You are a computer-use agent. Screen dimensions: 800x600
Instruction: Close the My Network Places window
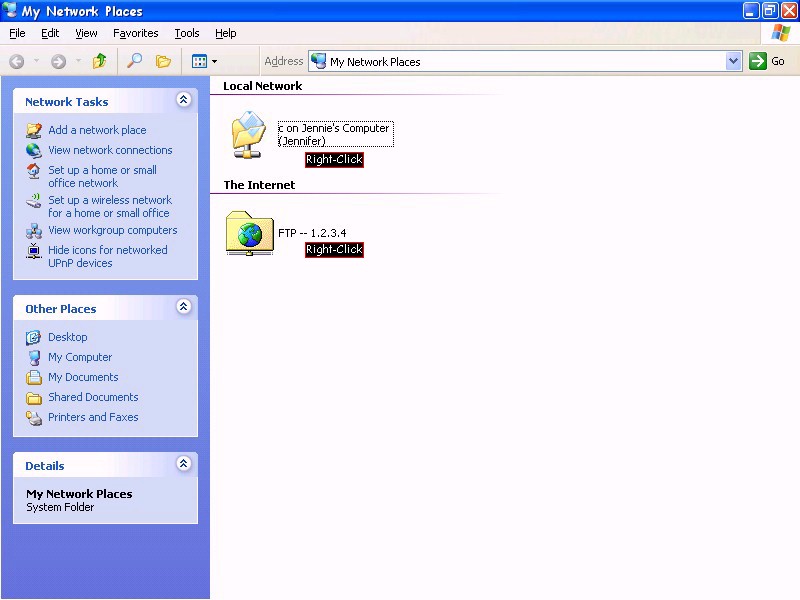[x=789, y=11]
